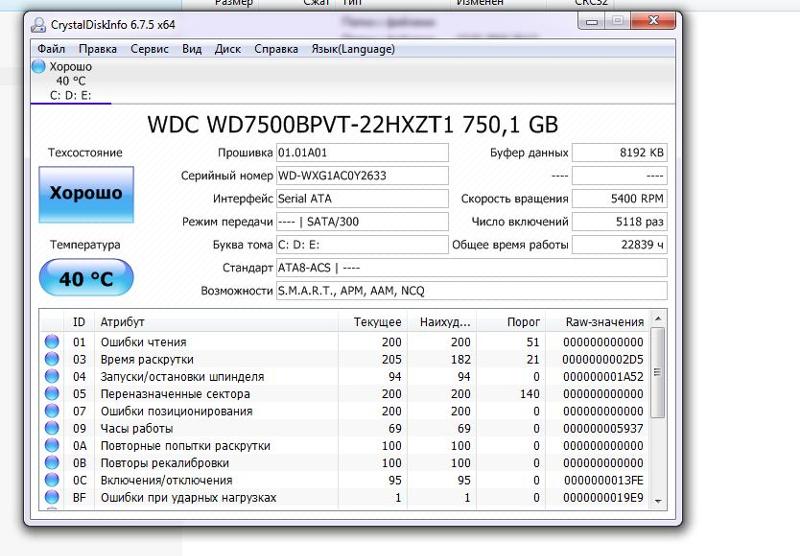Image resolution: width=800 pixels, height=556 pixels.
Task: Select Включения/отключения attribute name
Action: [x=166, y=480]
